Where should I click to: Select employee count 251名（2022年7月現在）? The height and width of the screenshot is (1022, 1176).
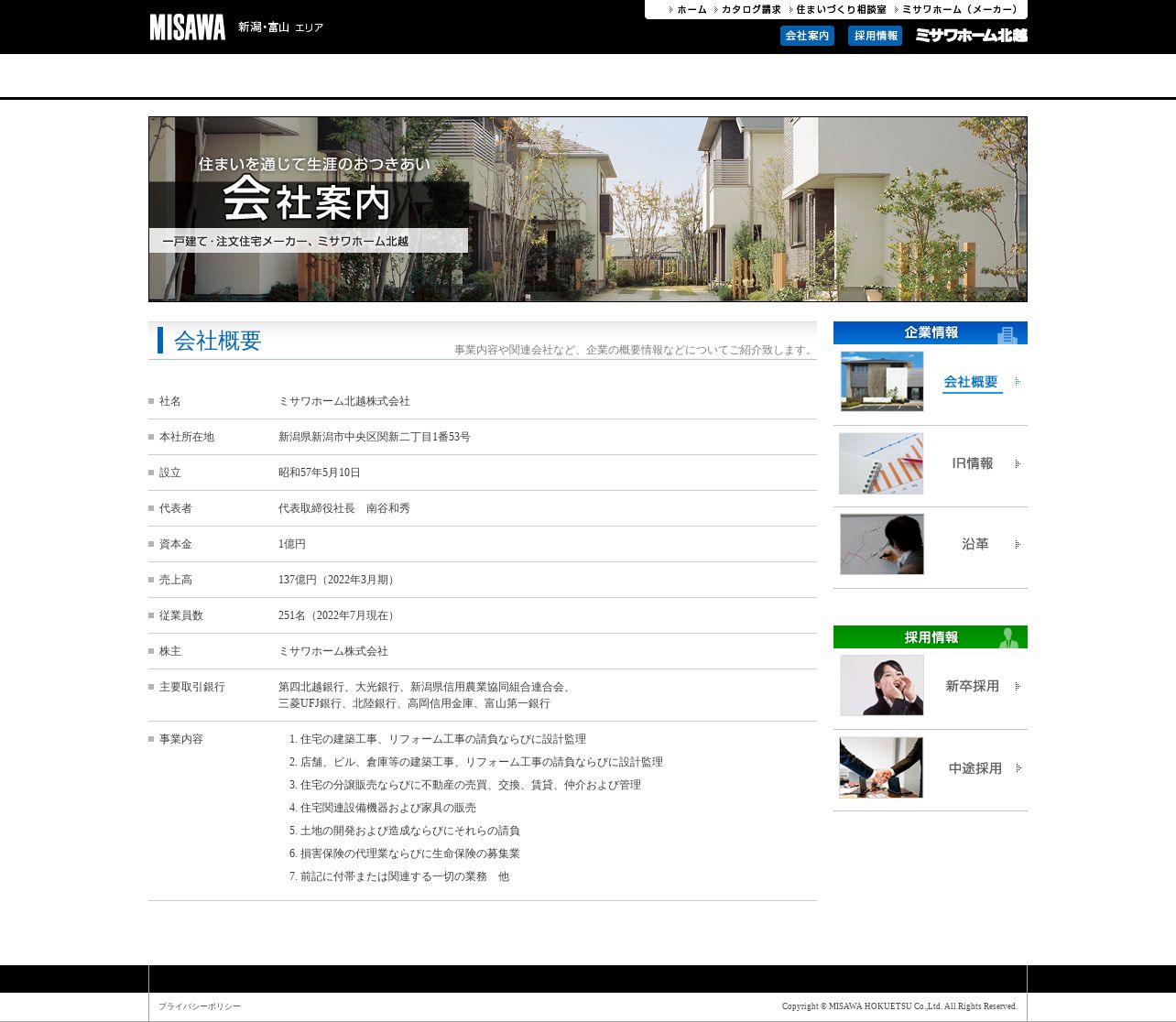(339, 615)
